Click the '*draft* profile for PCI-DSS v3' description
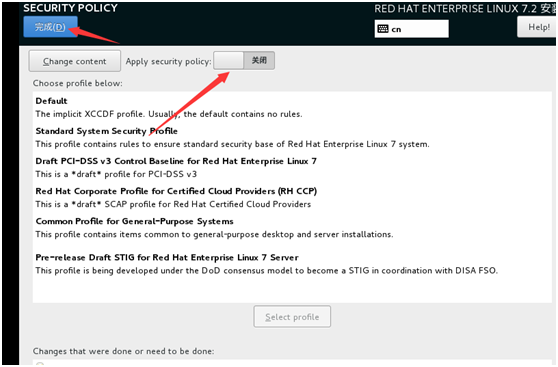 tap(116, 174)
